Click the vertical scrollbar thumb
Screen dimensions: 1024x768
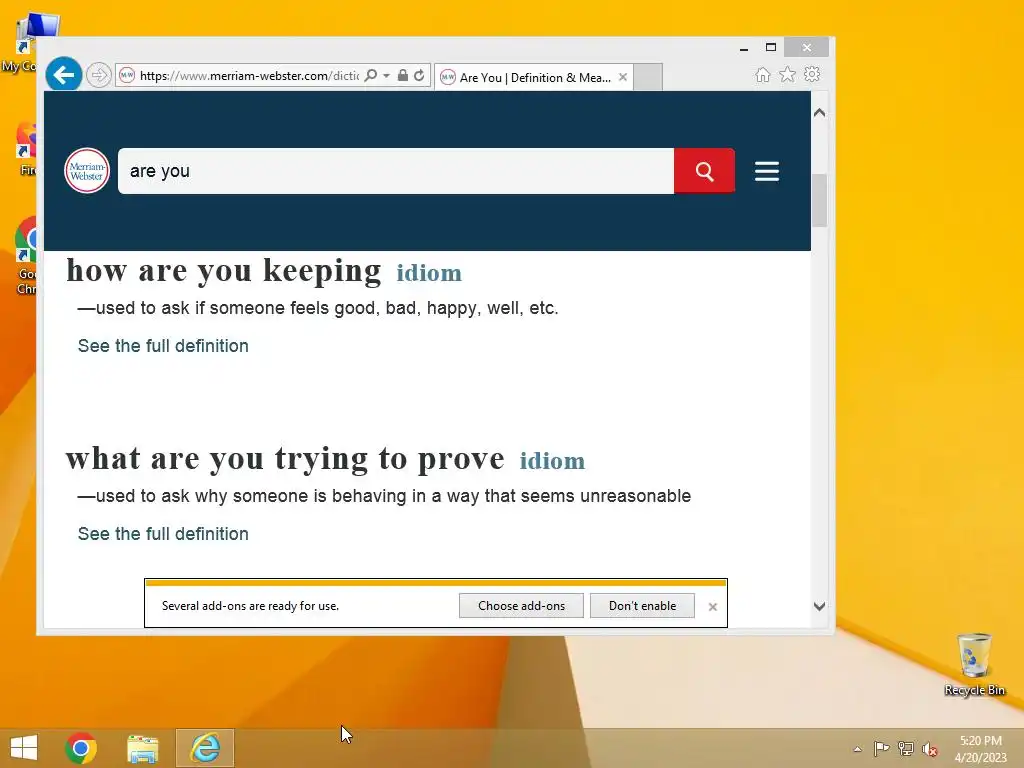(820, 200)
